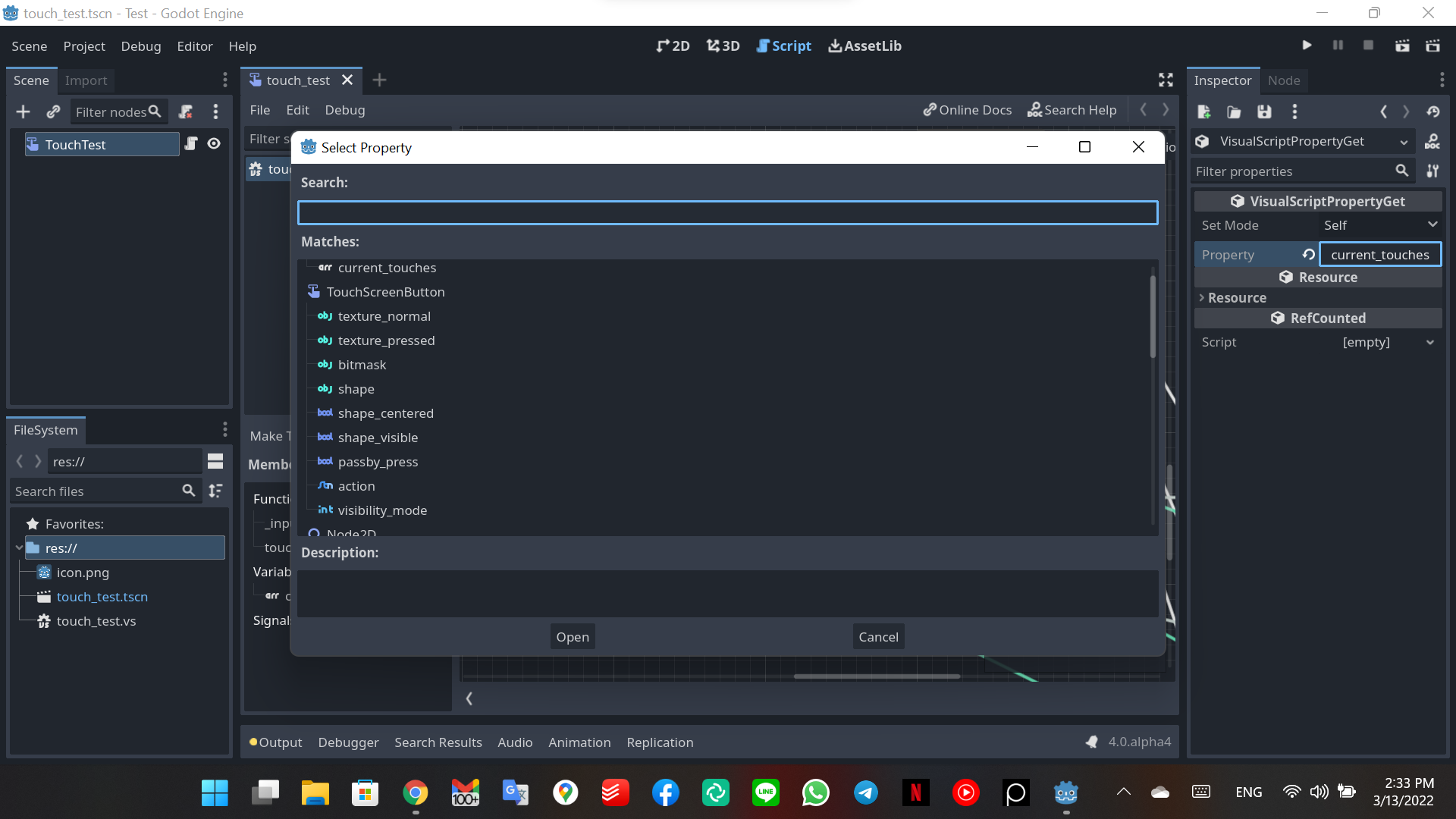Click the Attach script icon in Scene toolbar

pos(186,112)
